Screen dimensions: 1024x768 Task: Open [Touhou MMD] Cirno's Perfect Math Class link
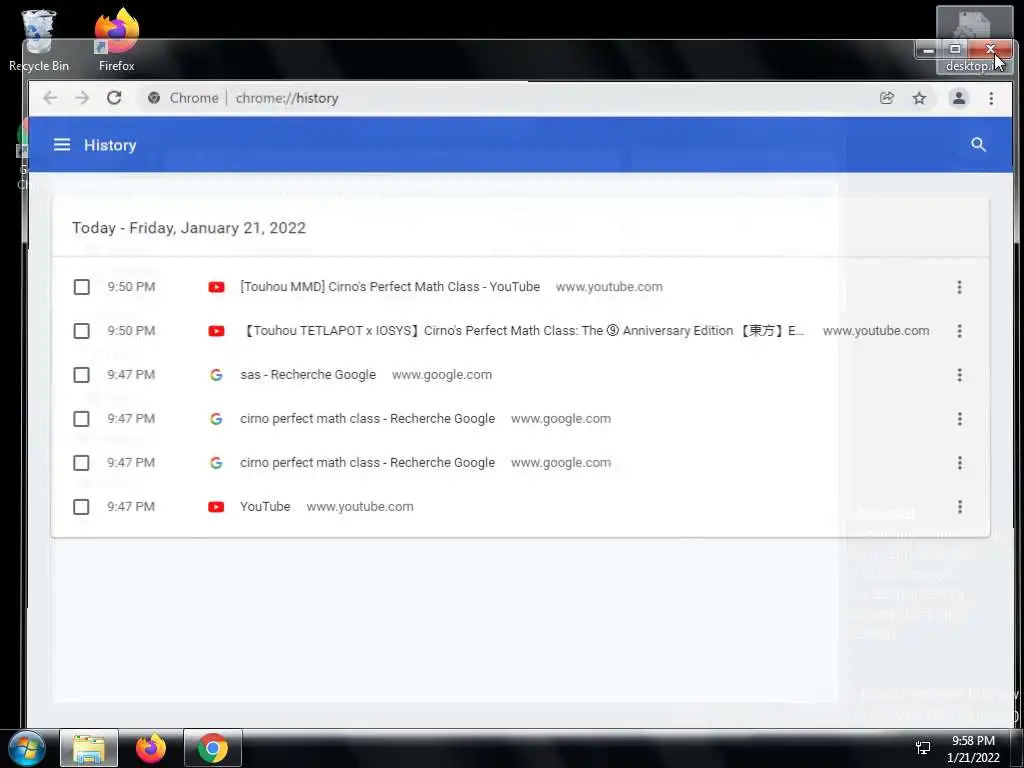pyautogui.click(x=390, y=287)
